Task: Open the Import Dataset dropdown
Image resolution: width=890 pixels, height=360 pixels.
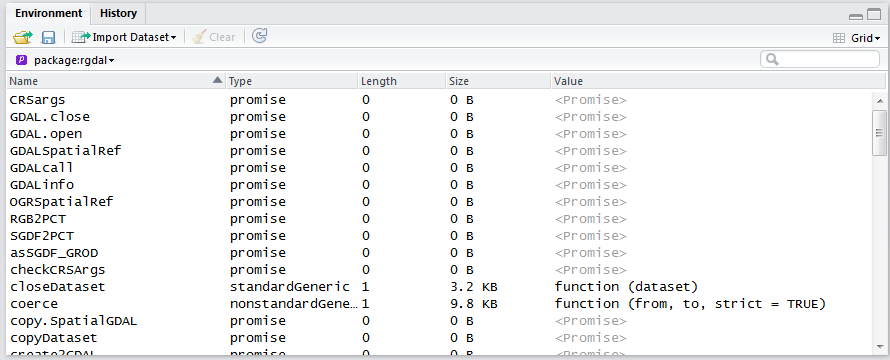Action: pyautogui.click(x=124, y=37)
